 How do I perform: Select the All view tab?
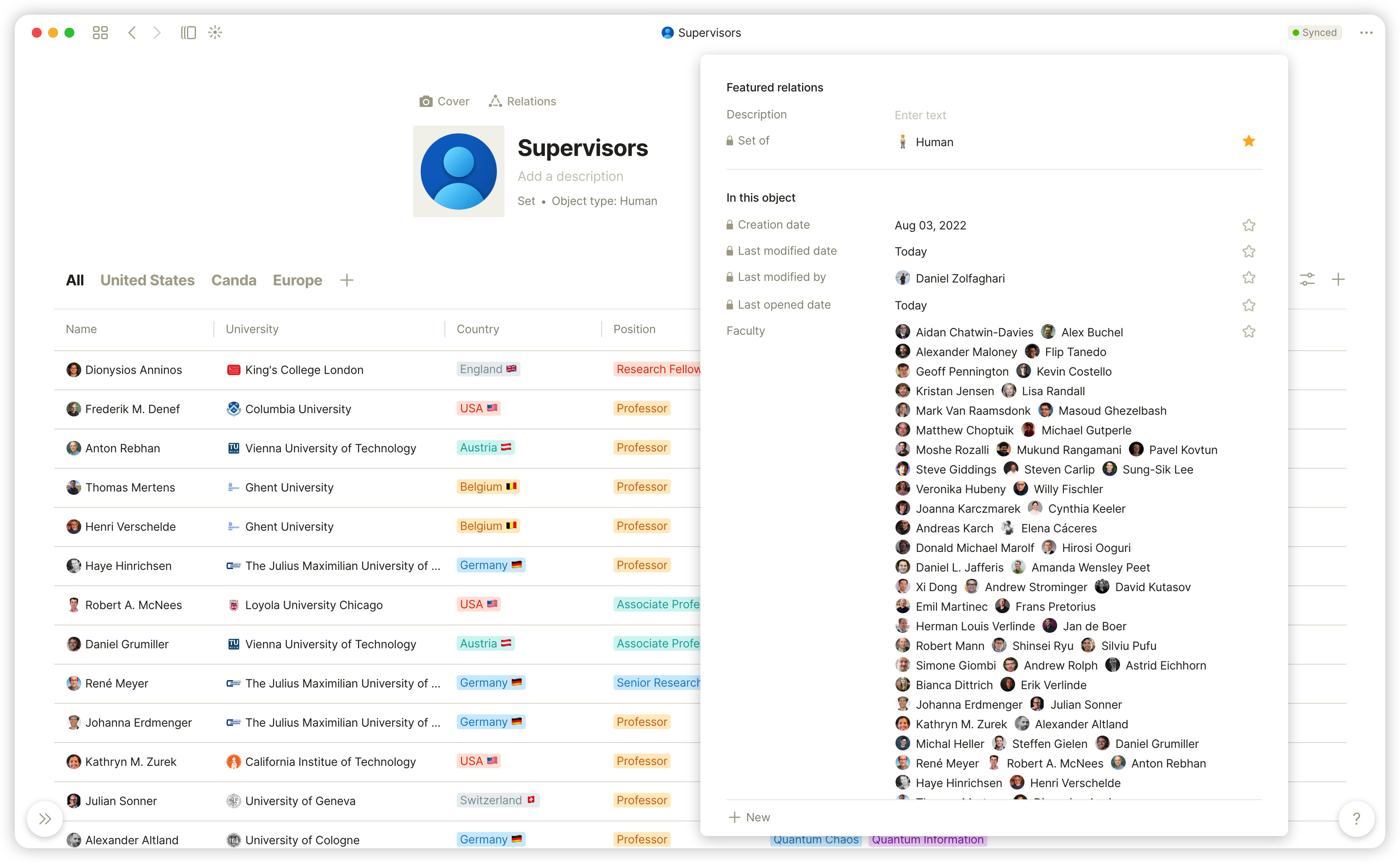point(75,280)
